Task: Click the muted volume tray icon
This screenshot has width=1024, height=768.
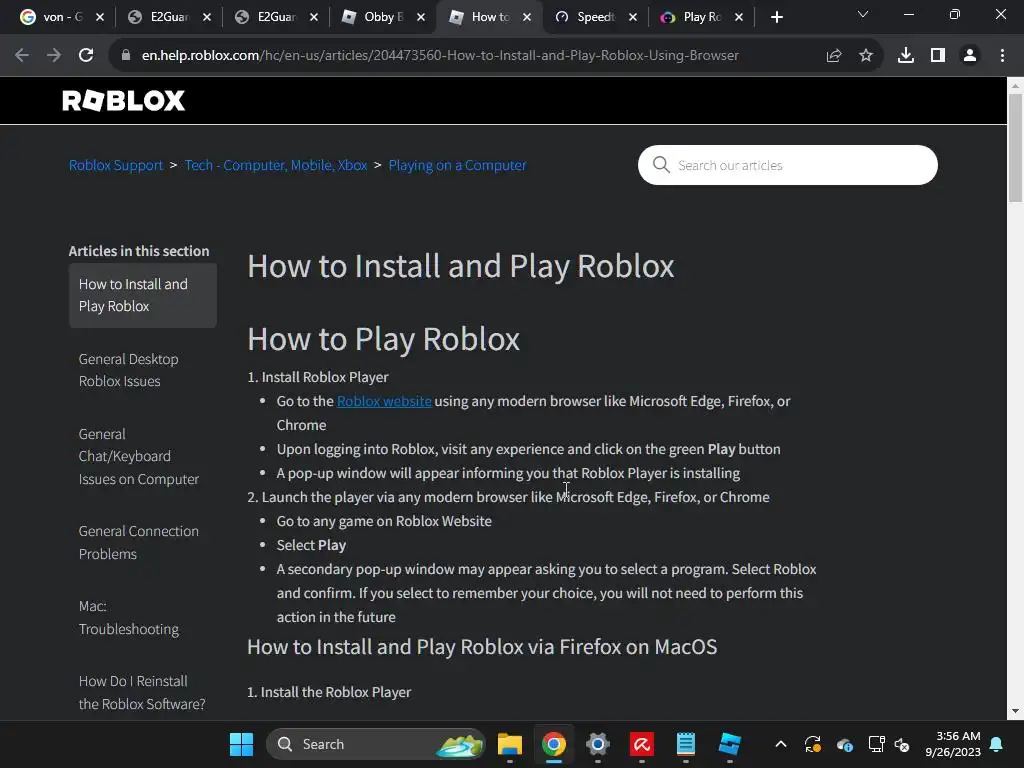Action: click(x=902, y=744)
